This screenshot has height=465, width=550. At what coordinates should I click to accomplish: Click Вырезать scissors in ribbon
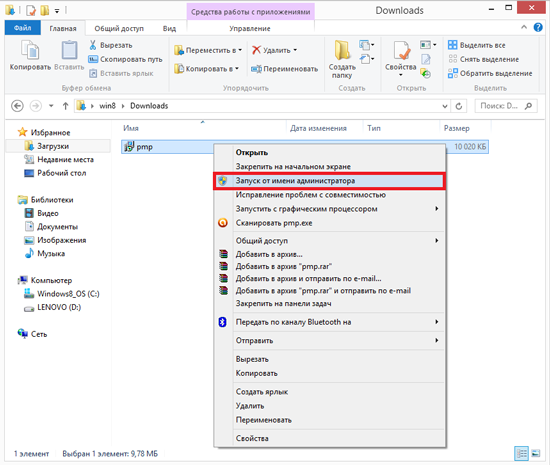(111, 45)
